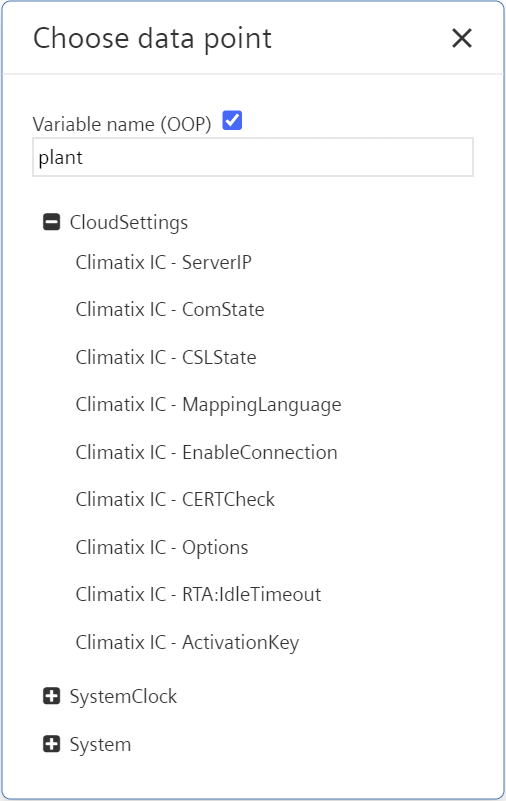Click the Choose data point title

coord(152,39)
